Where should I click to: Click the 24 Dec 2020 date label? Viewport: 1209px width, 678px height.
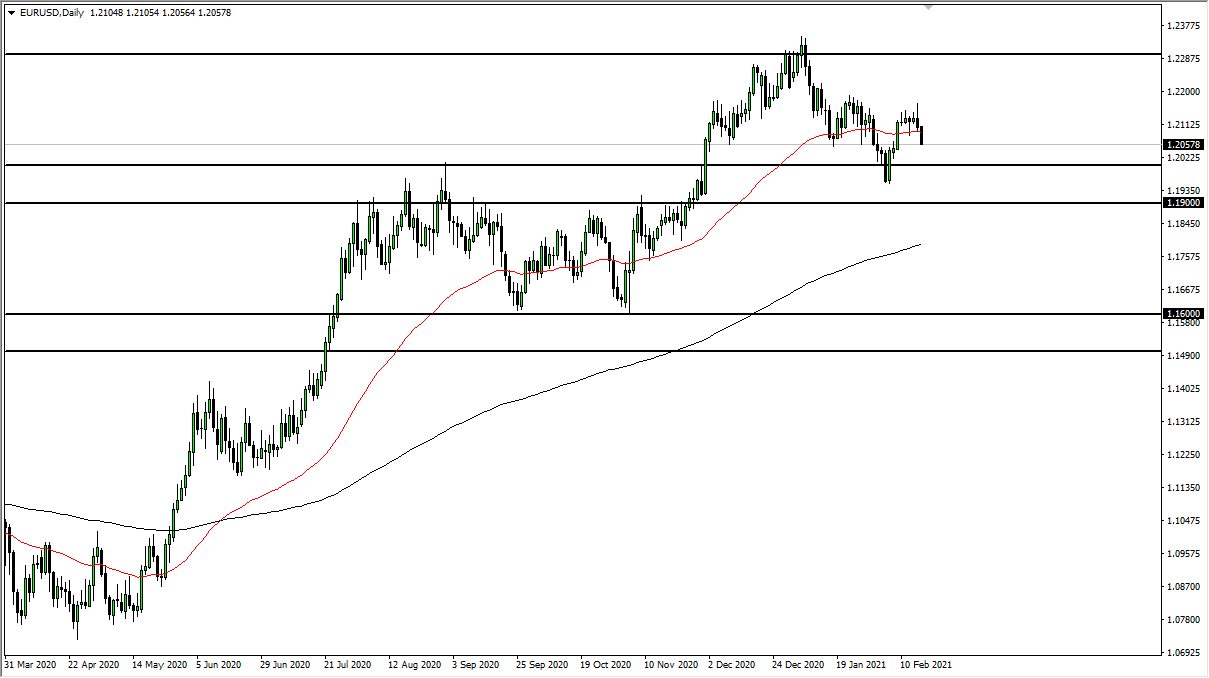point(798,664)
